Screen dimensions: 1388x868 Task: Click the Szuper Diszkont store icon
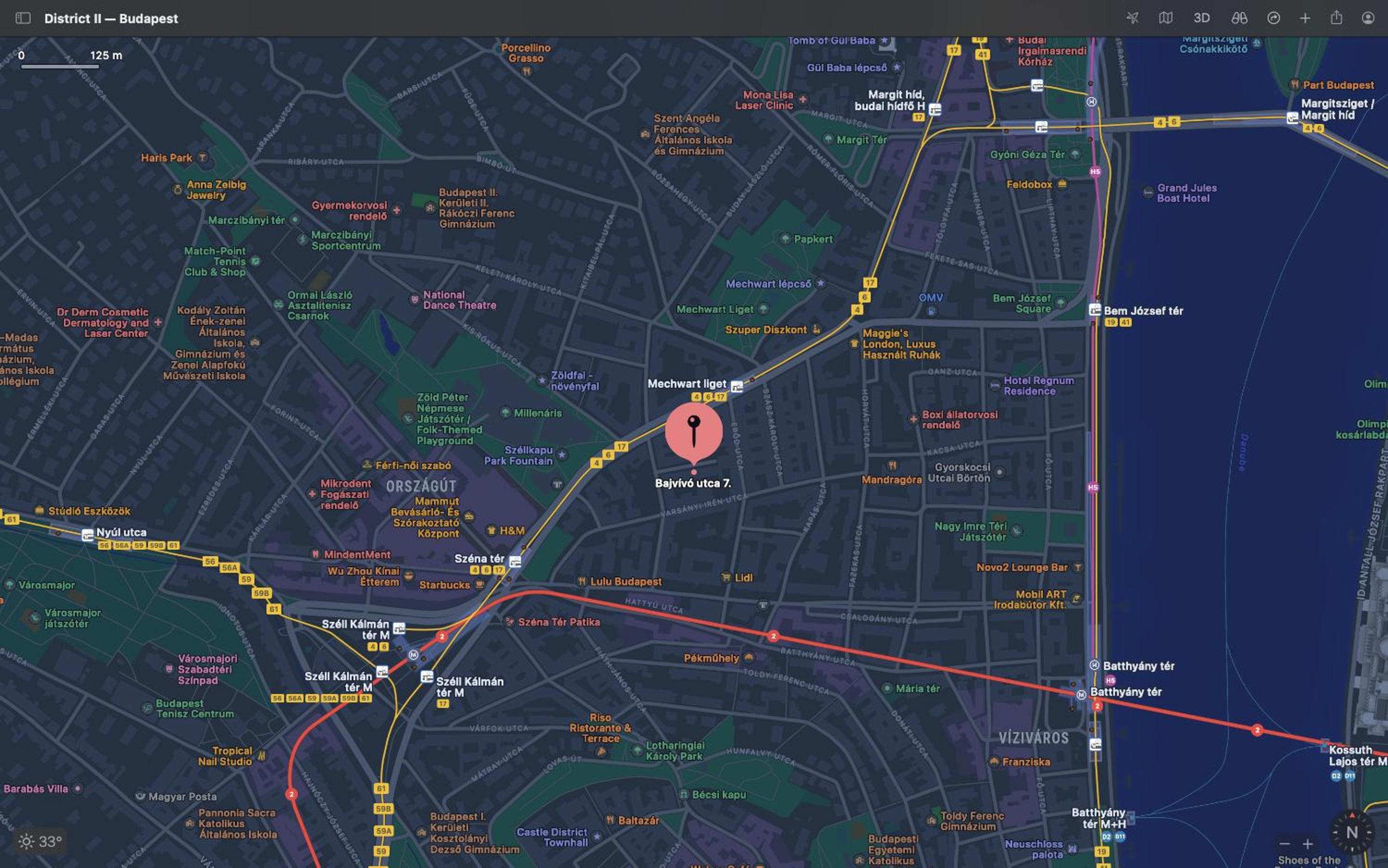817,329
